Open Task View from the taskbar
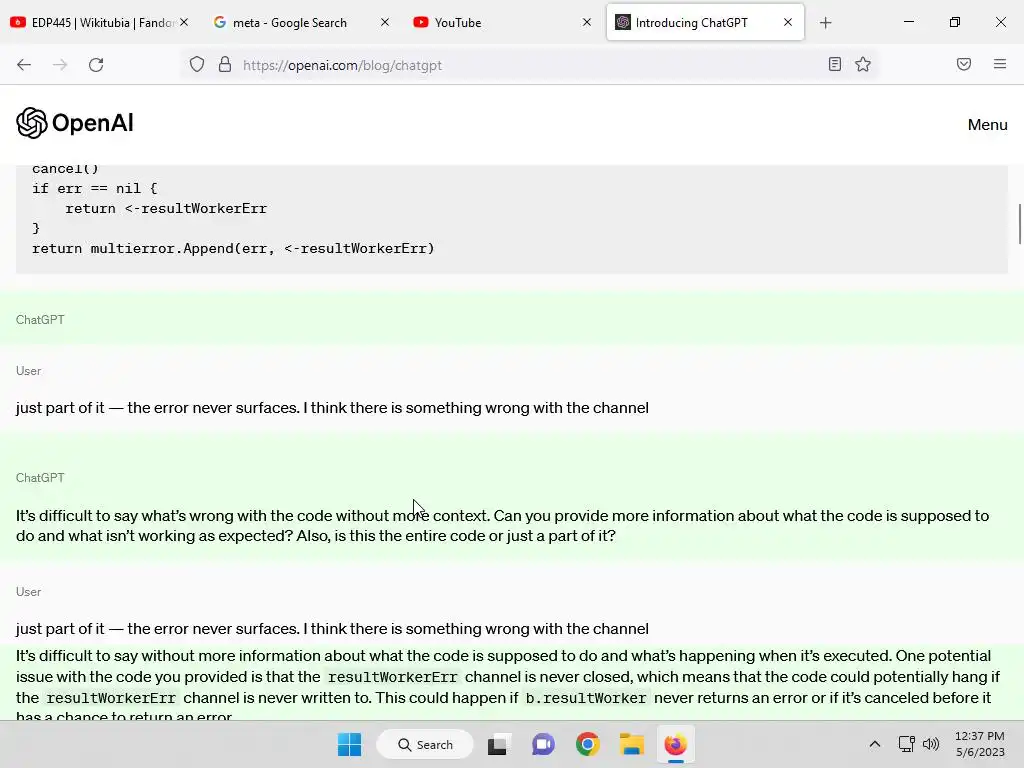1024x768 pixels. click(x=497, y=744)
